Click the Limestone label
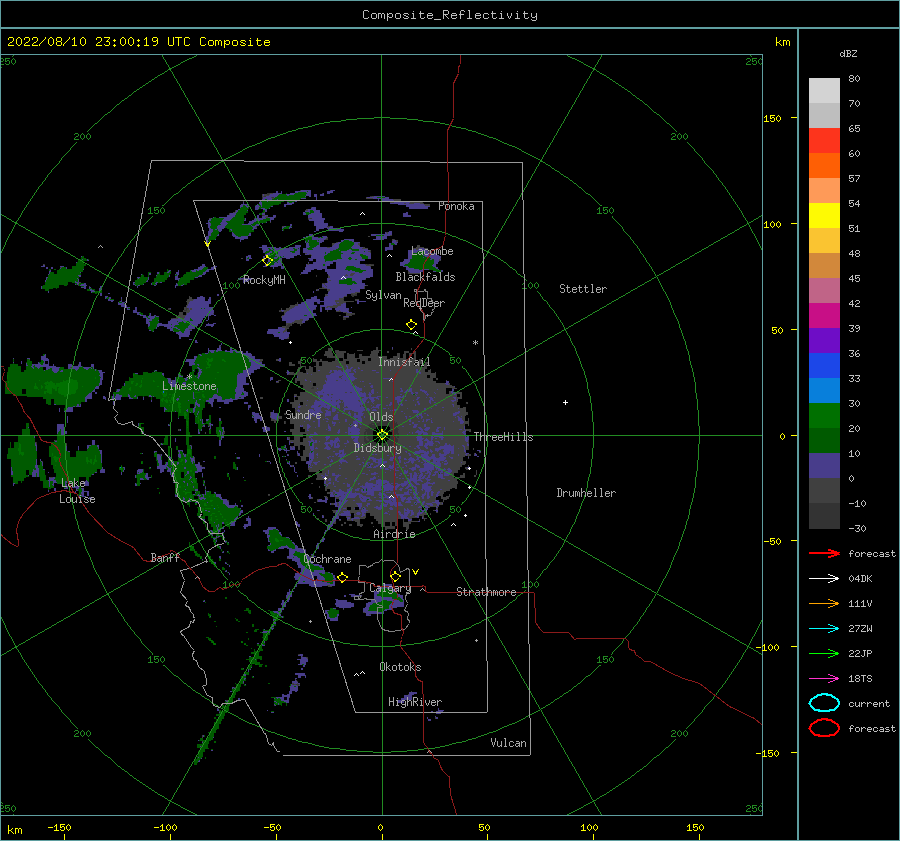This screenshot has height=841, width=900. click(189, 386)
